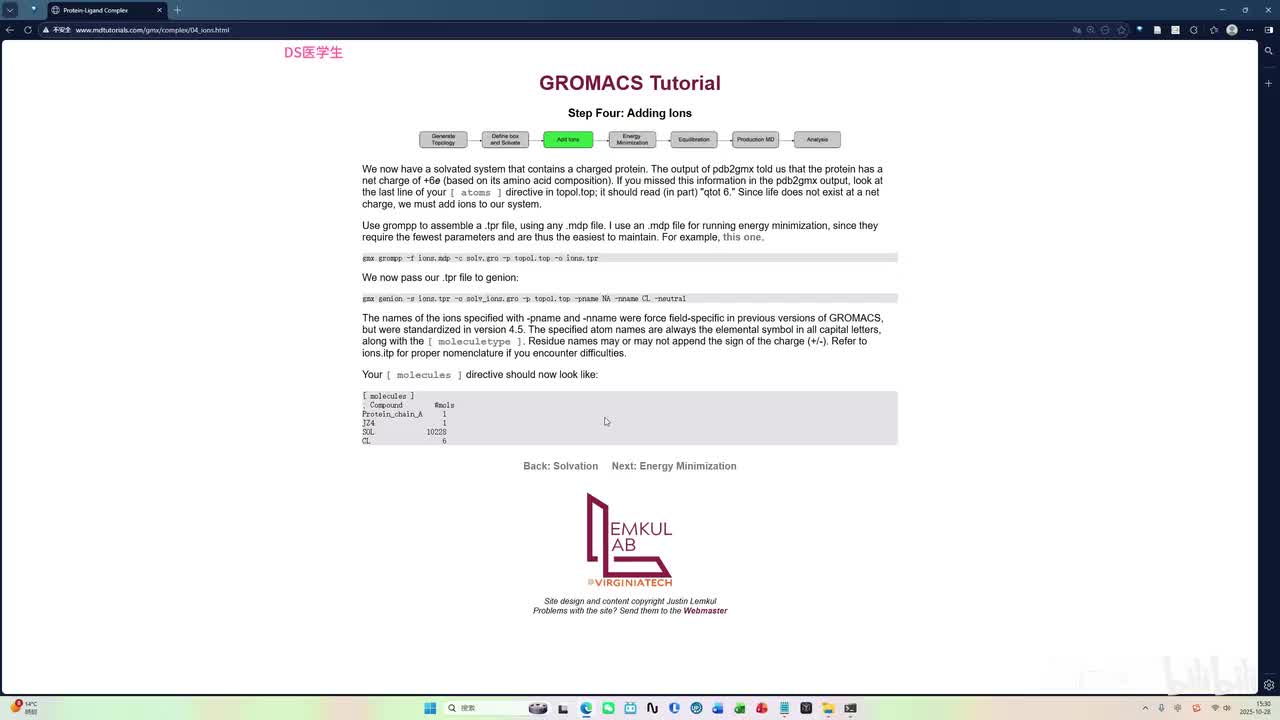
Task: Open WeChat from the taskbar
Action: pyautogui.click(x=608, y=708)
